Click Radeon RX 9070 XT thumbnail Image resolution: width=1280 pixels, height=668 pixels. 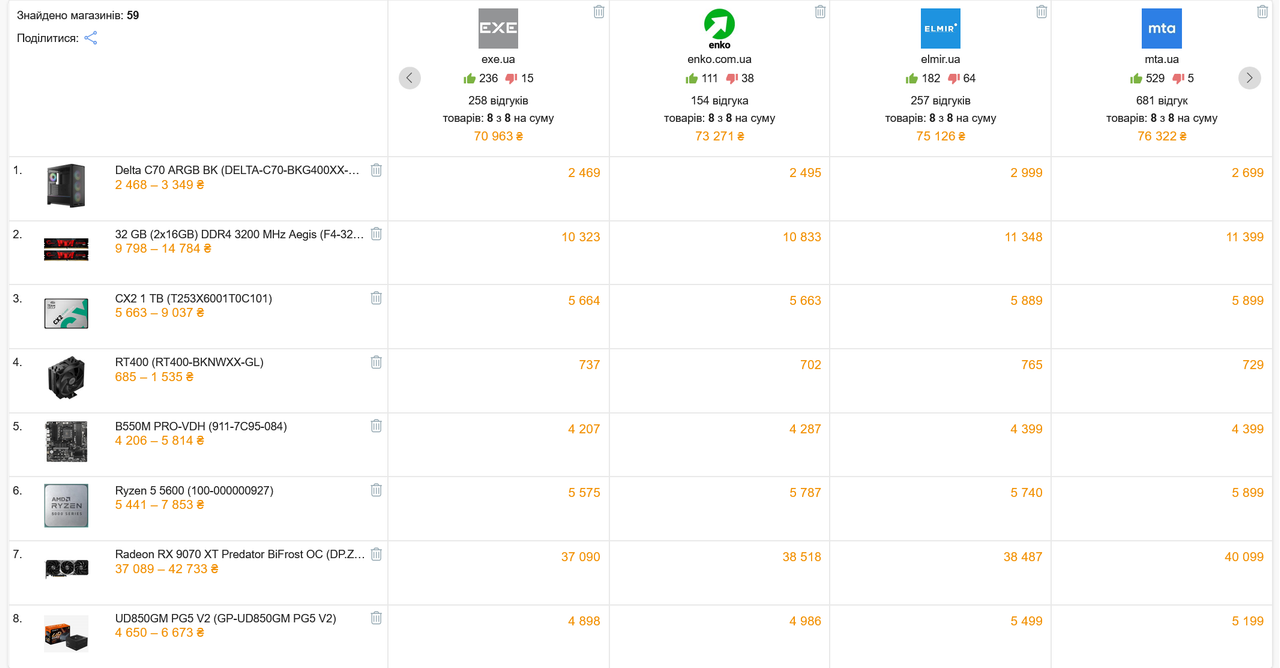point(66,568)
